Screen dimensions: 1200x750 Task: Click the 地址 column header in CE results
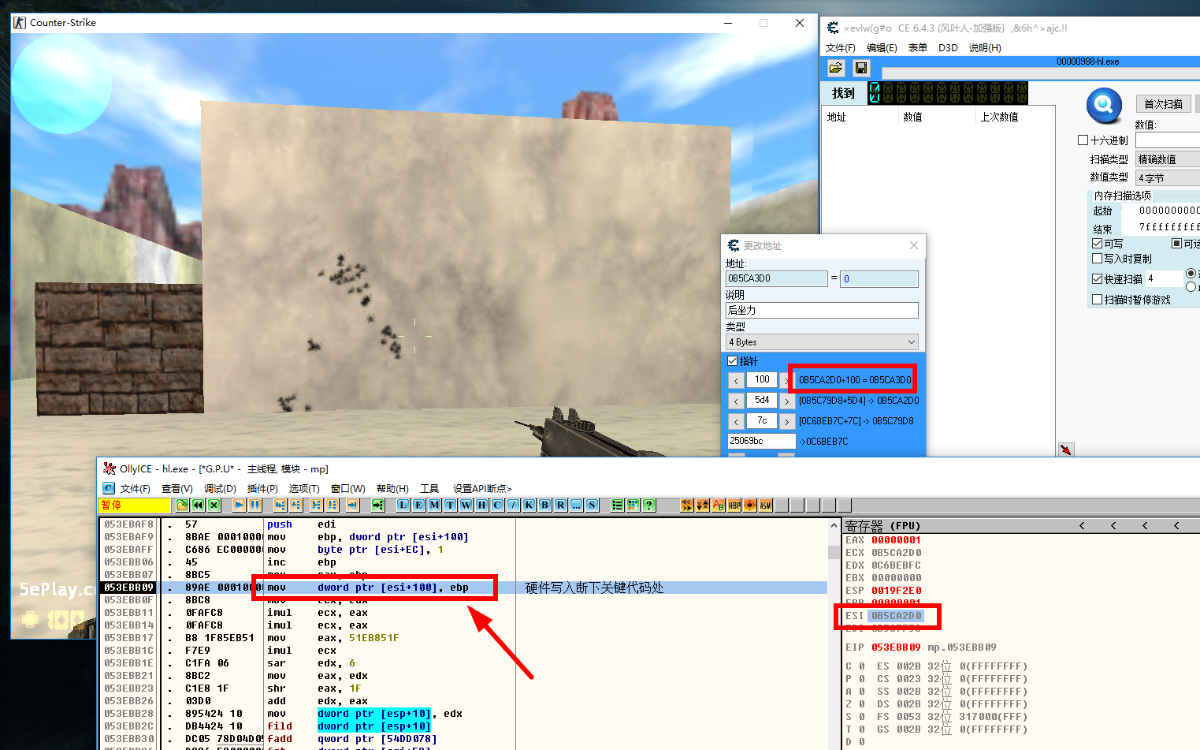859,117
